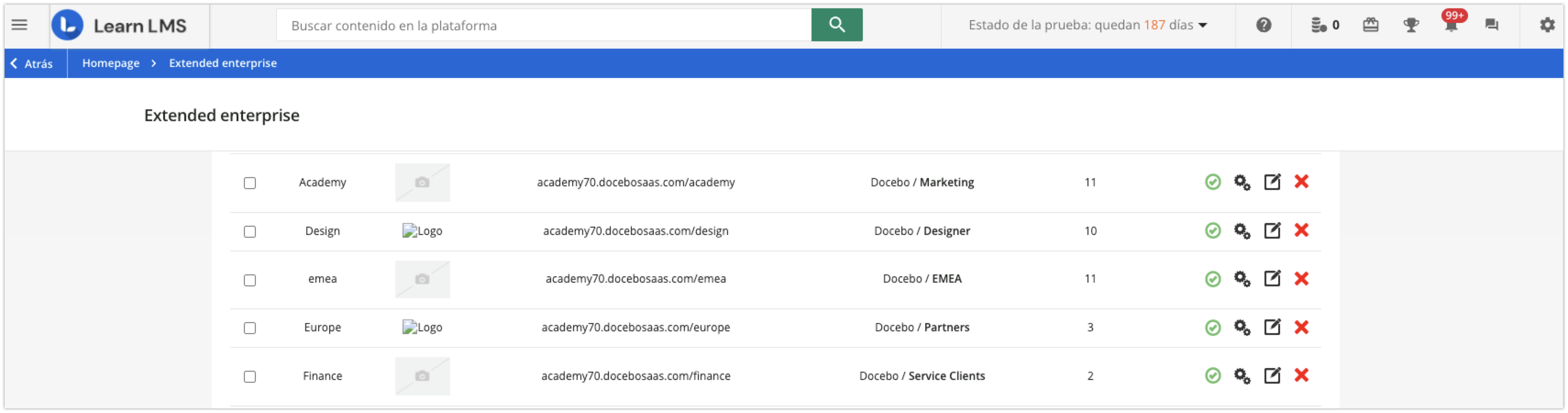Toggle active status for Finance row
The width and height of the screenshot is (1568, 413).
point(1213,376)
